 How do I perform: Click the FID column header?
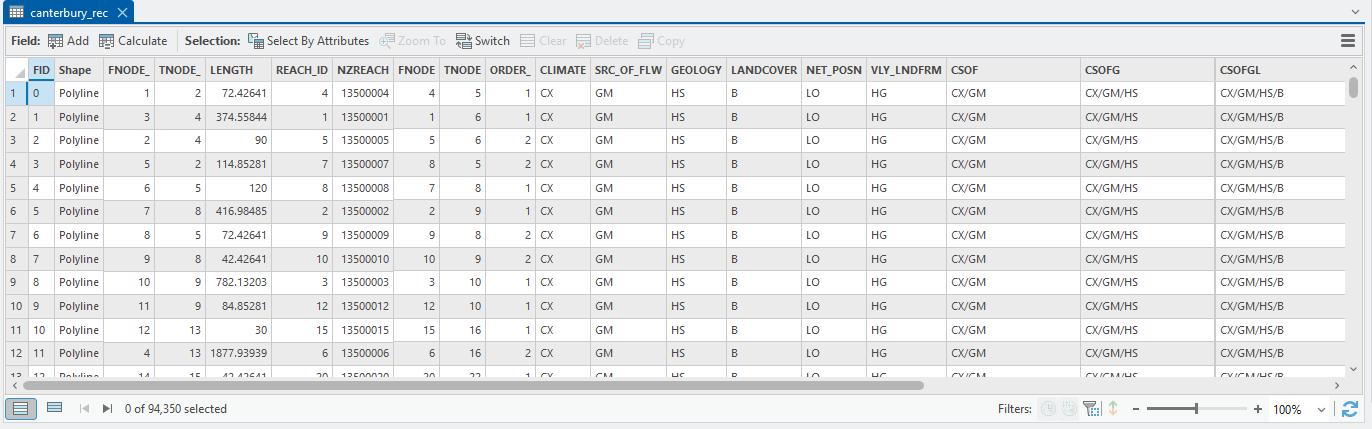click(41, 70)
